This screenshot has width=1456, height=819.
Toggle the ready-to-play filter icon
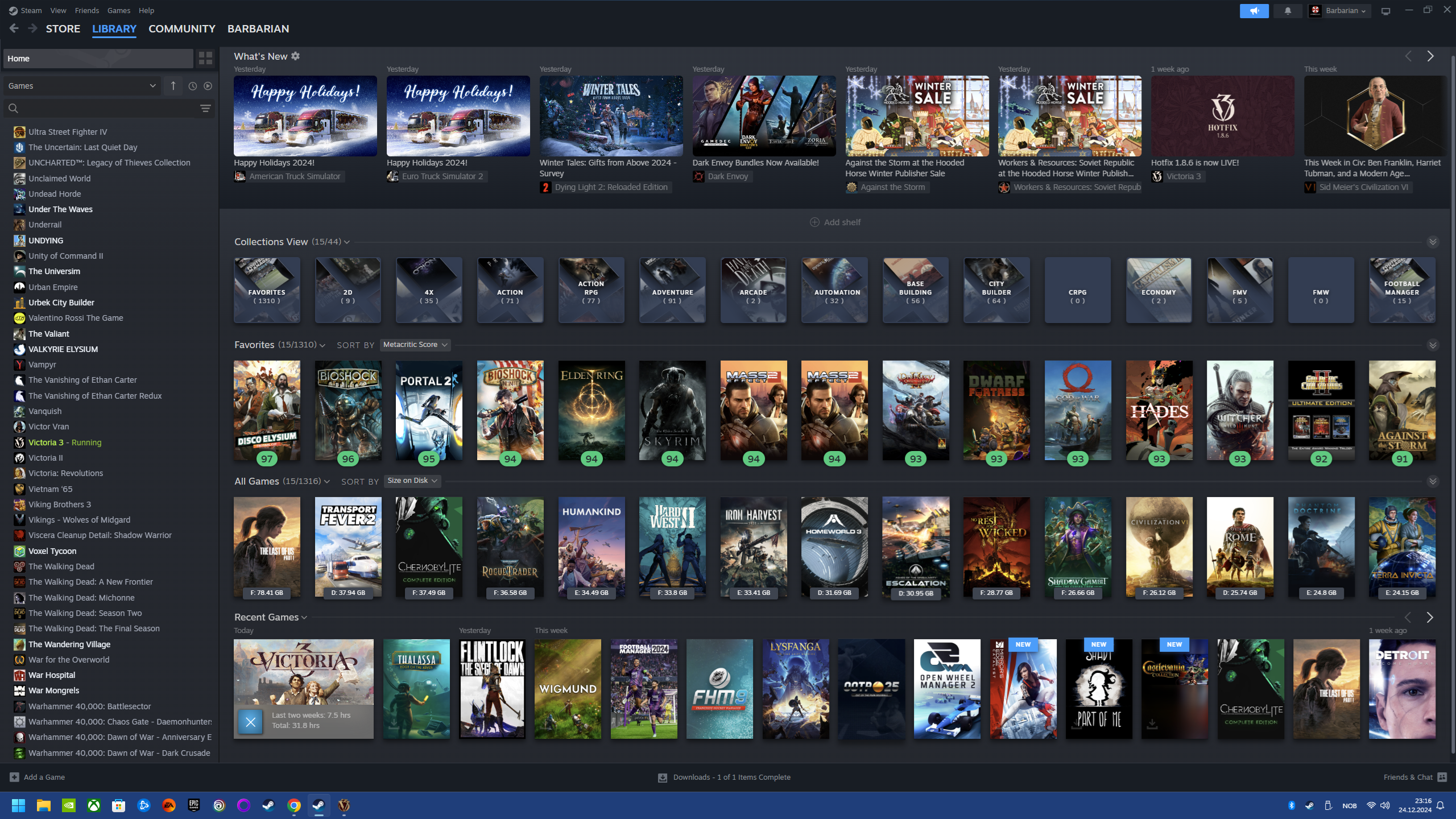coord(208,86)
